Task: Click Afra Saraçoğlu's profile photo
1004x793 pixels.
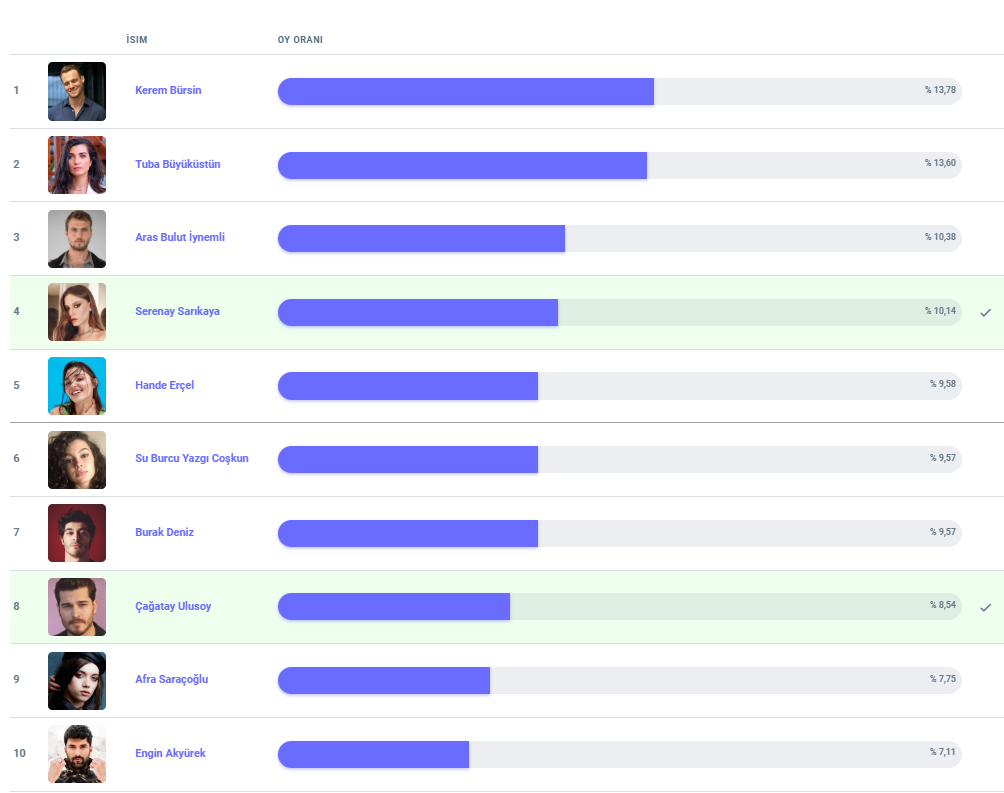Action: (x=76, y=680)
